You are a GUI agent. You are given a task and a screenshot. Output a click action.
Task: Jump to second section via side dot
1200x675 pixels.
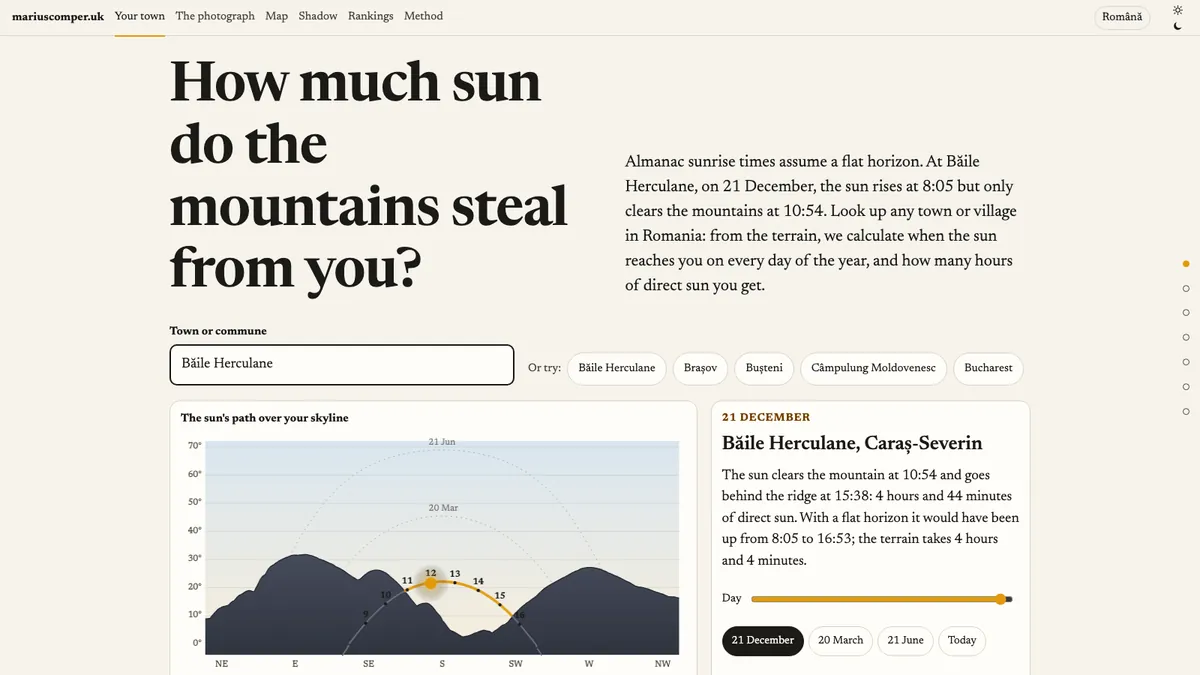pyautogui.click(x=1186, y=288)
